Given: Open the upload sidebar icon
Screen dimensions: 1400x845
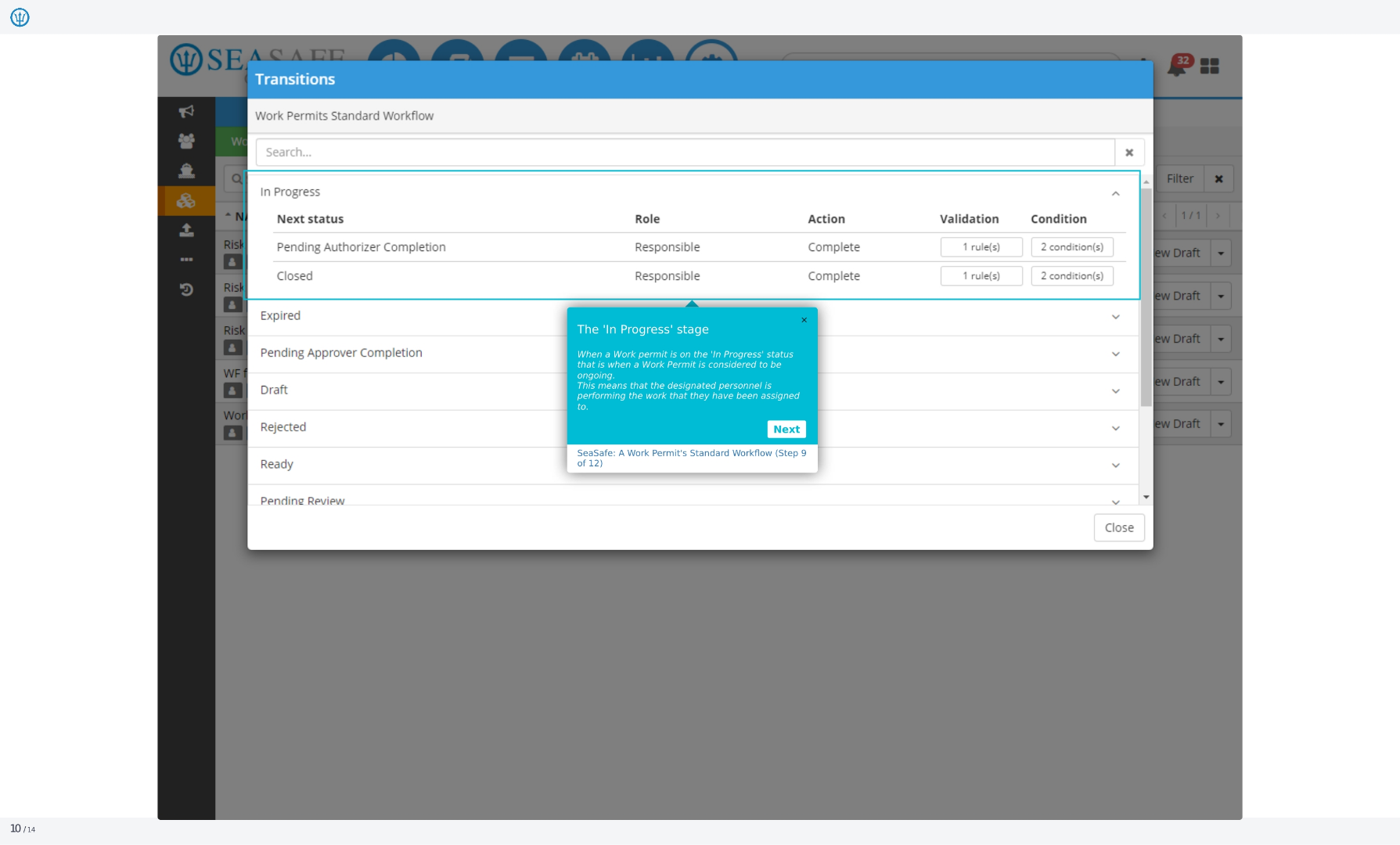Looking at the screenshot, I should click(x=186, y=230).
